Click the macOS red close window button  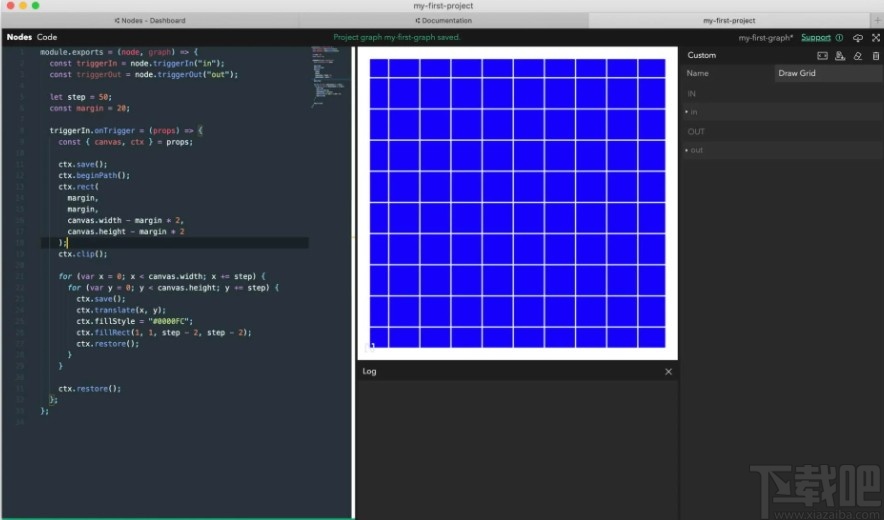(10, 5)
